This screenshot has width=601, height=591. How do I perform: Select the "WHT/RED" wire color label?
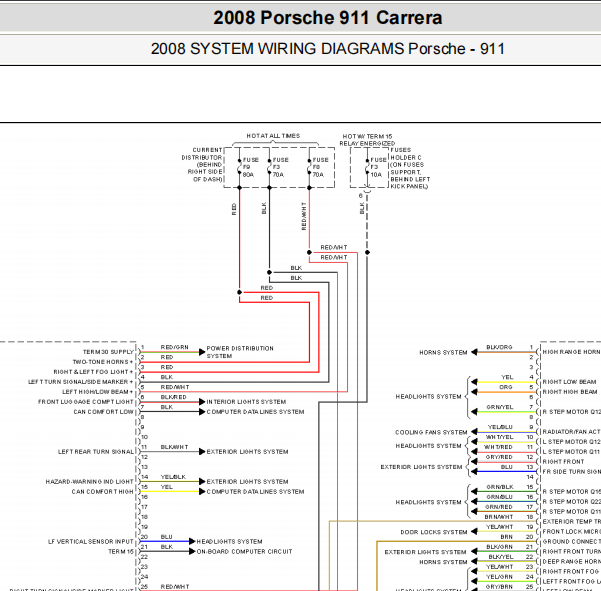pyautogui.click(x=498, y=447)
